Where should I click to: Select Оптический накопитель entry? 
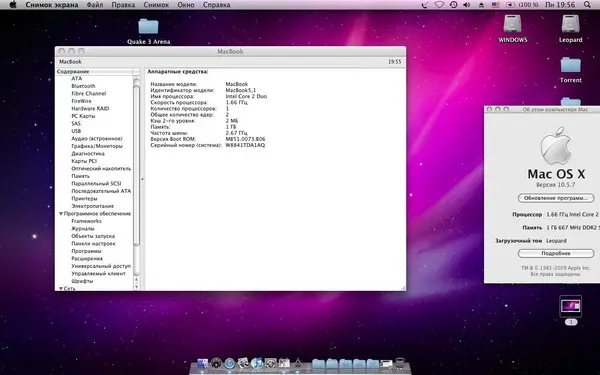101,168
